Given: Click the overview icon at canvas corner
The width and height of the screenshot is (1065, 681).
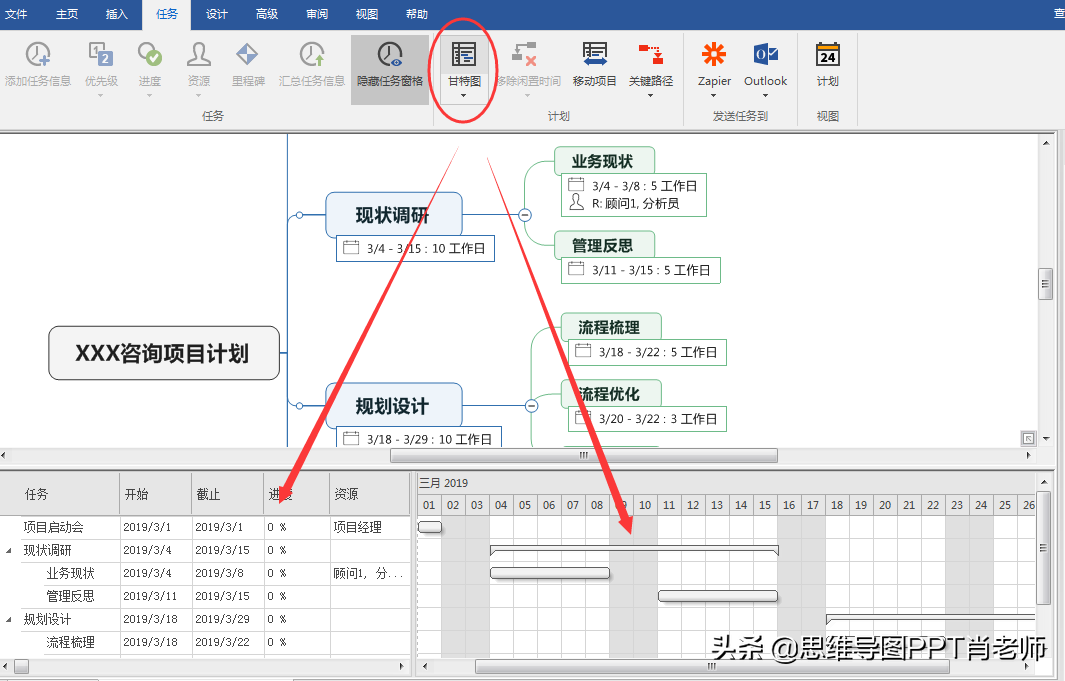Looking at the screenshot, I should tap(1028, 439).
